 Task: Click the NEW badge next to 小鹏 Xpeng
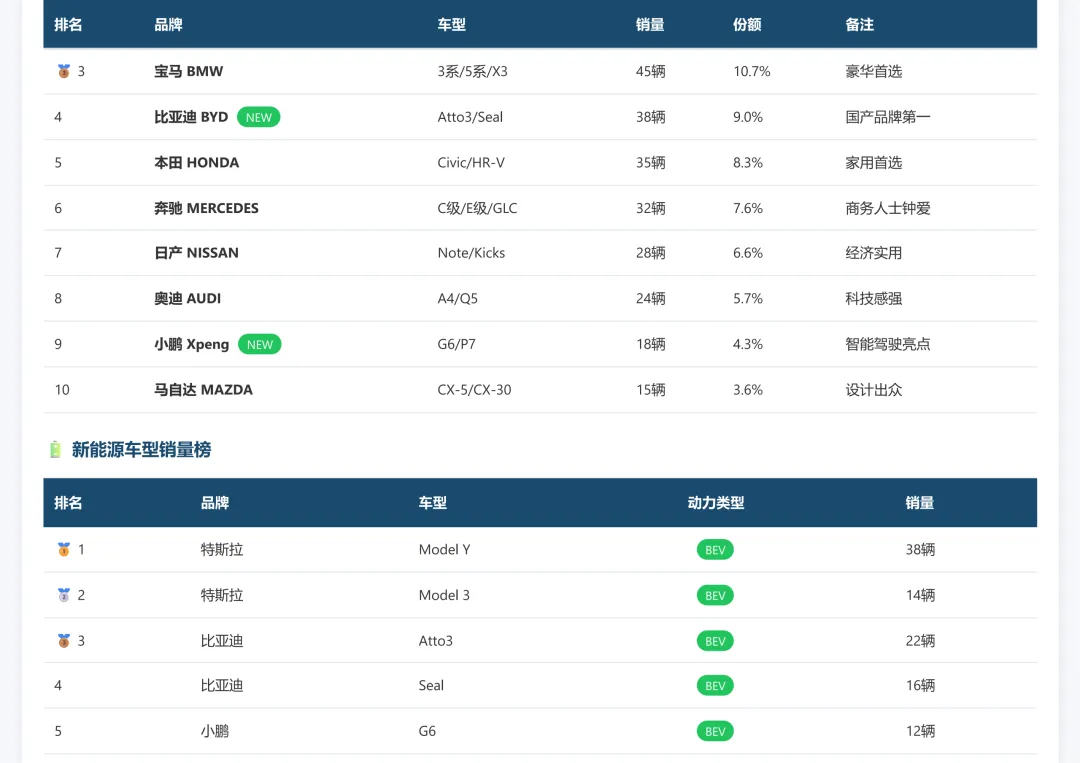(x=260, y=344)
